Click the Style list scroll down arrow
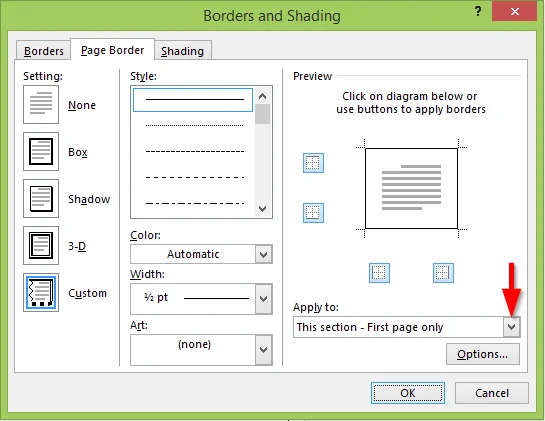This screenshot has height=421, width=545. (x=263, y=209)
